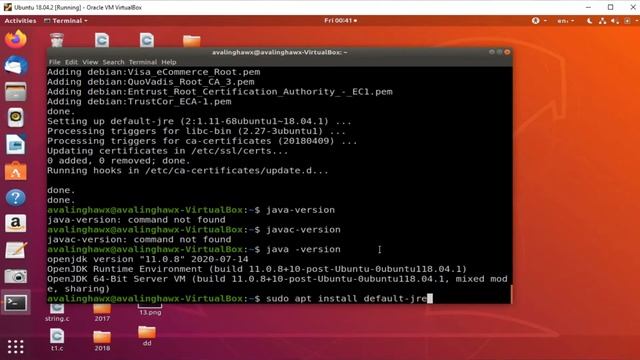The image size is (640, 360).
Task: Open the Help dock icon
Action: pyautogui.click(x=16, y=198)
